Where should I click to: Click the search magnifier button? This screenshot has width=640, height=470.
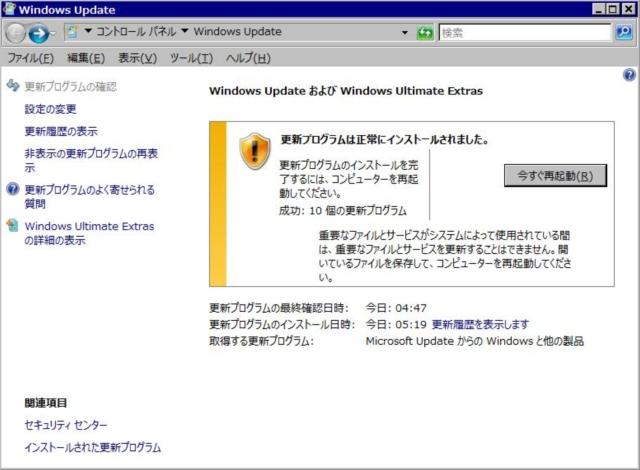(623, 33)
